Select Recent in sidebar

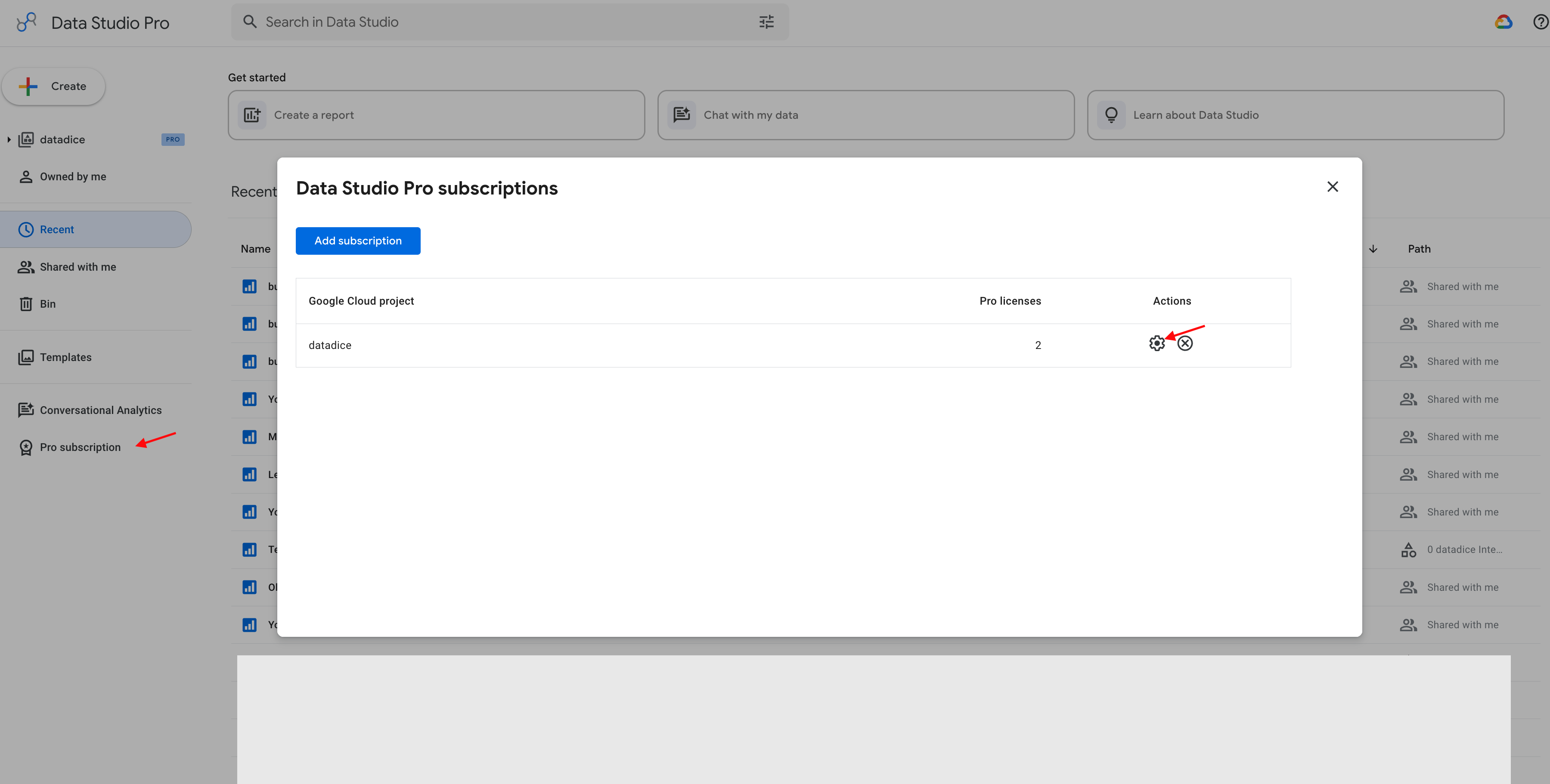96,230
